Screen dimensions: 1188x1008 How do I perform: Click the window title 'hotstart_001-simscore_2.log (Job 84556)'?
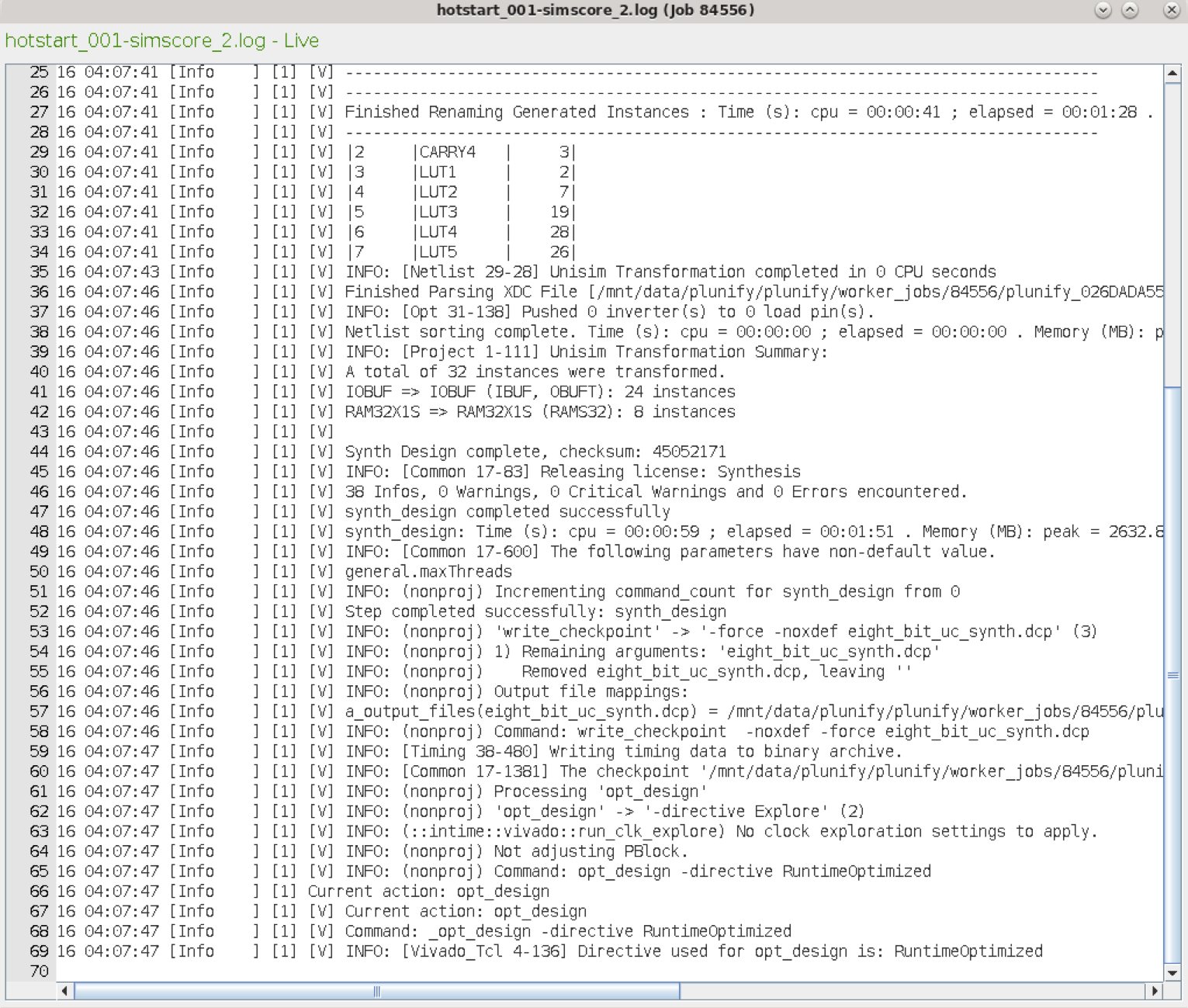595,10
